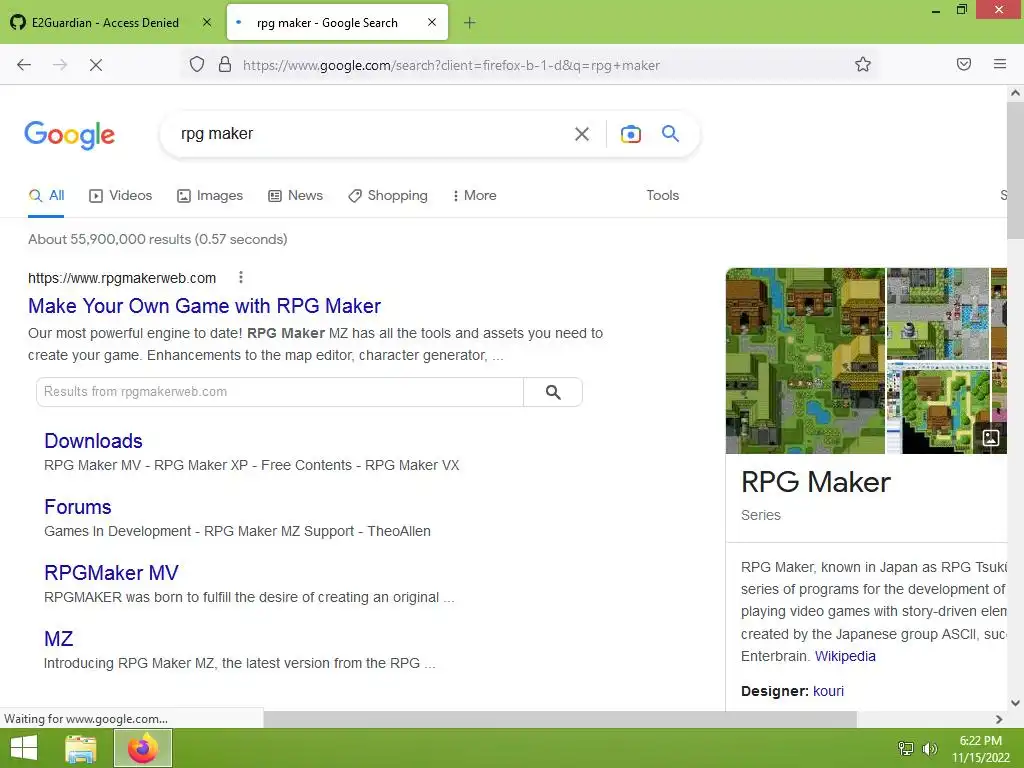Open the Wikipedia link in knowledge panel

click(845, 656)
